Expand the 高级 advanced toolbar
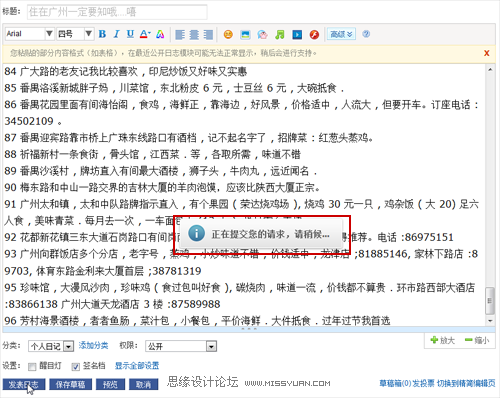Screen dimensions: 500x398 coord(341,34)
